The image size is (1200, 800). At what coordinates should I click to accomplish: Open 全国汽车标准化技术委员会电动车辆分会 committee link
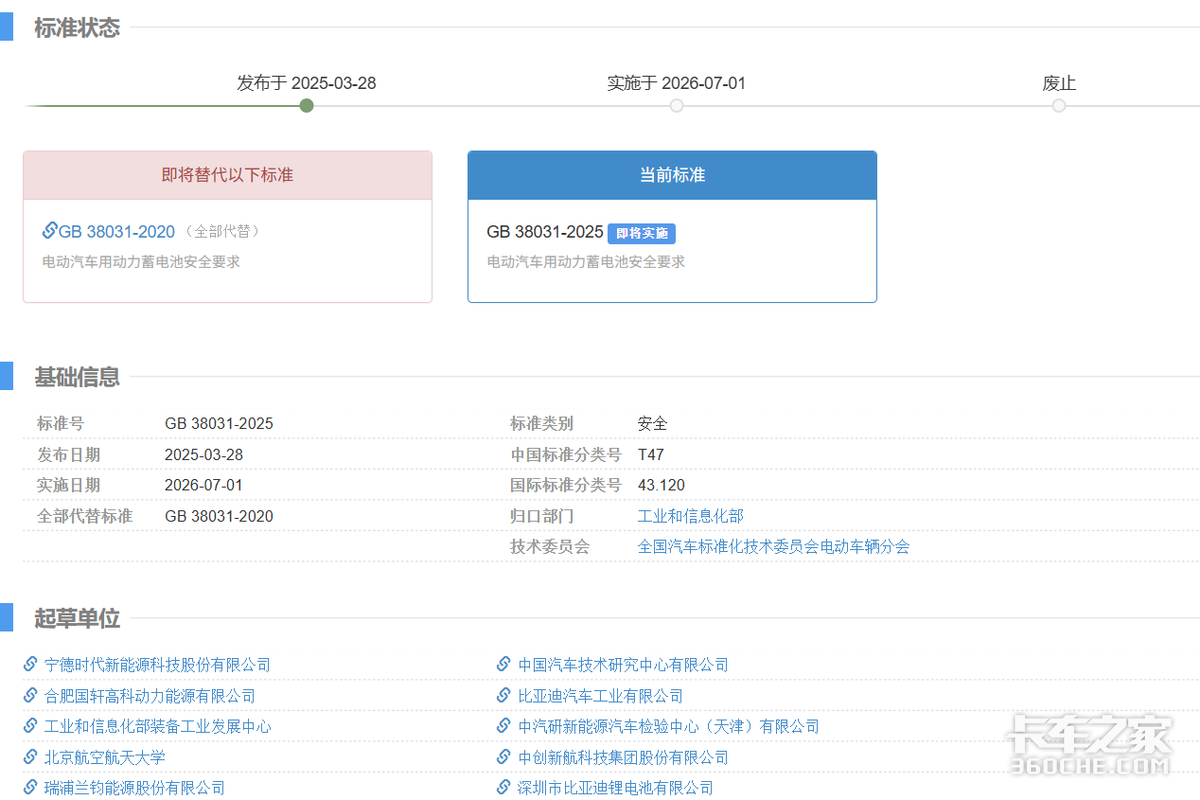(x=773, y=547)
